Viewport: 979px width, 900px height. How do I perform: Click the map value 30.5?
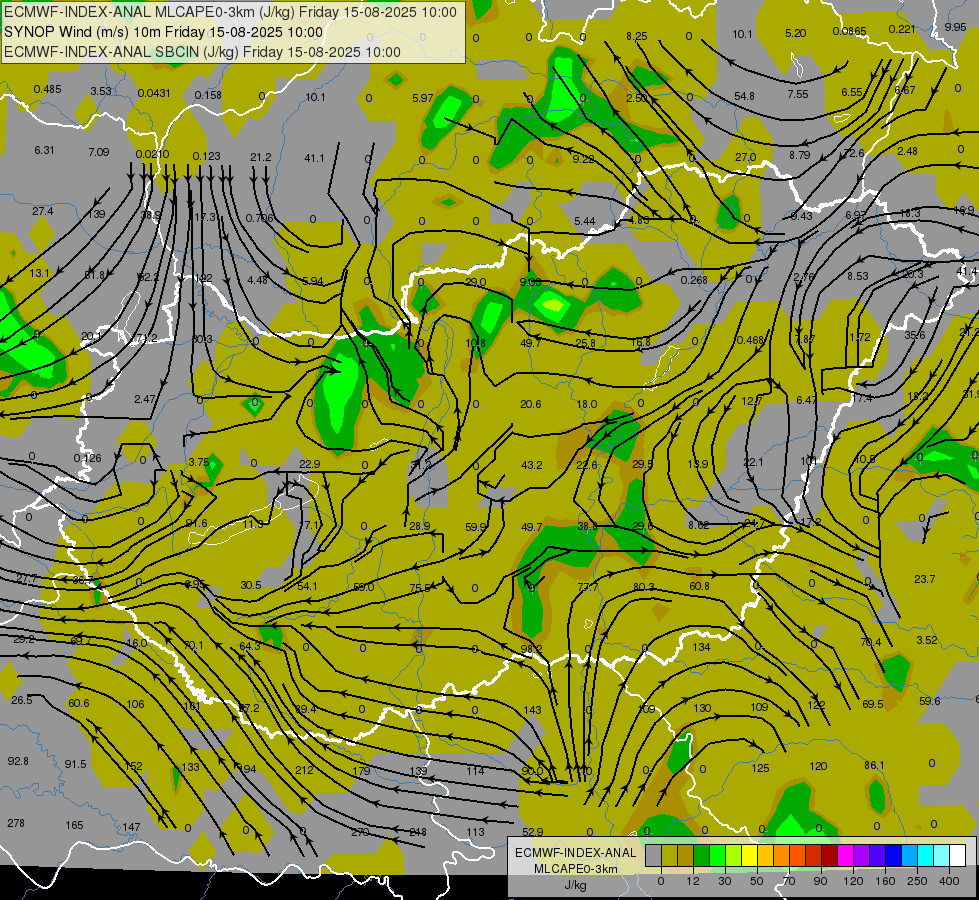tap(251, 585)
